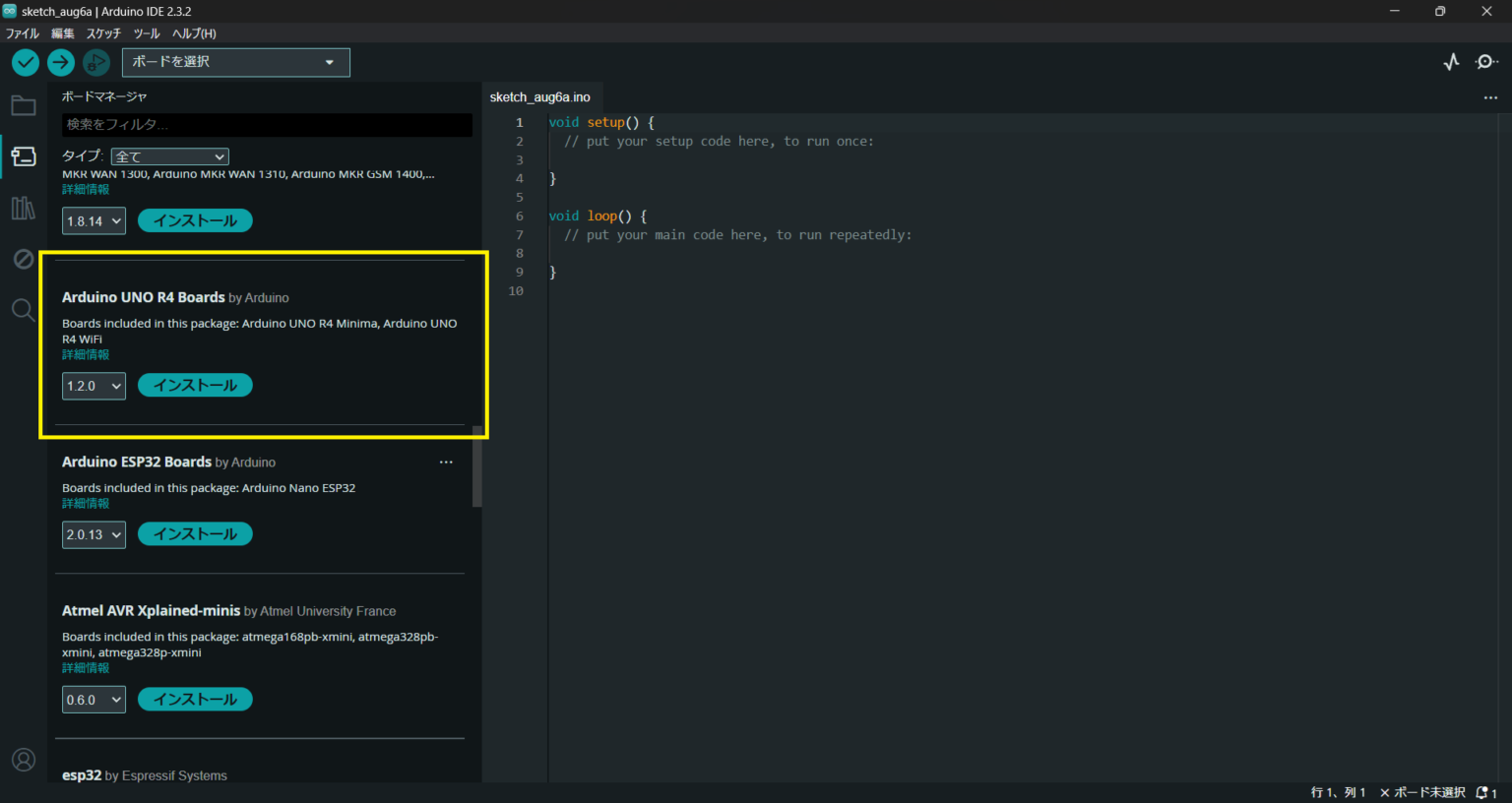Open Arduino UNO R4 version 1.2.0 dropdown
Image resolution: width=1512 pixels, height=803 pixels.
[94, 386]
